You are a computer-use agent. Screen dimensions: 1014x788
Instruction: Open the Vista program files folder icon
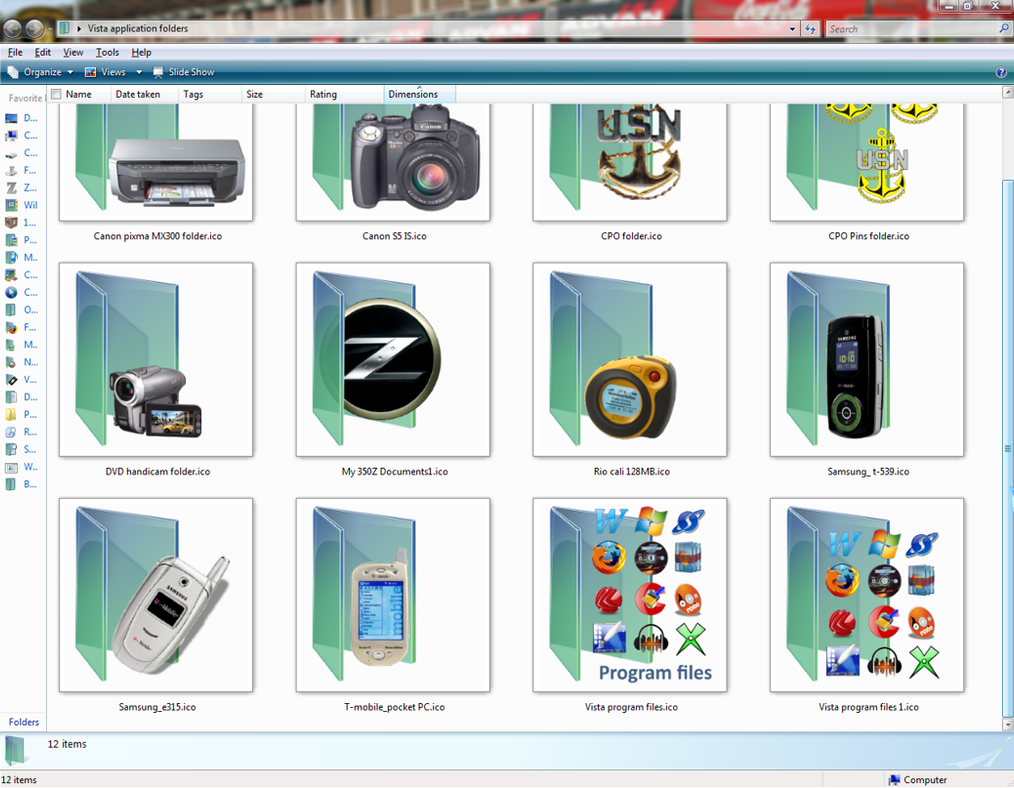pyautogui.click(x=630, y=595)
